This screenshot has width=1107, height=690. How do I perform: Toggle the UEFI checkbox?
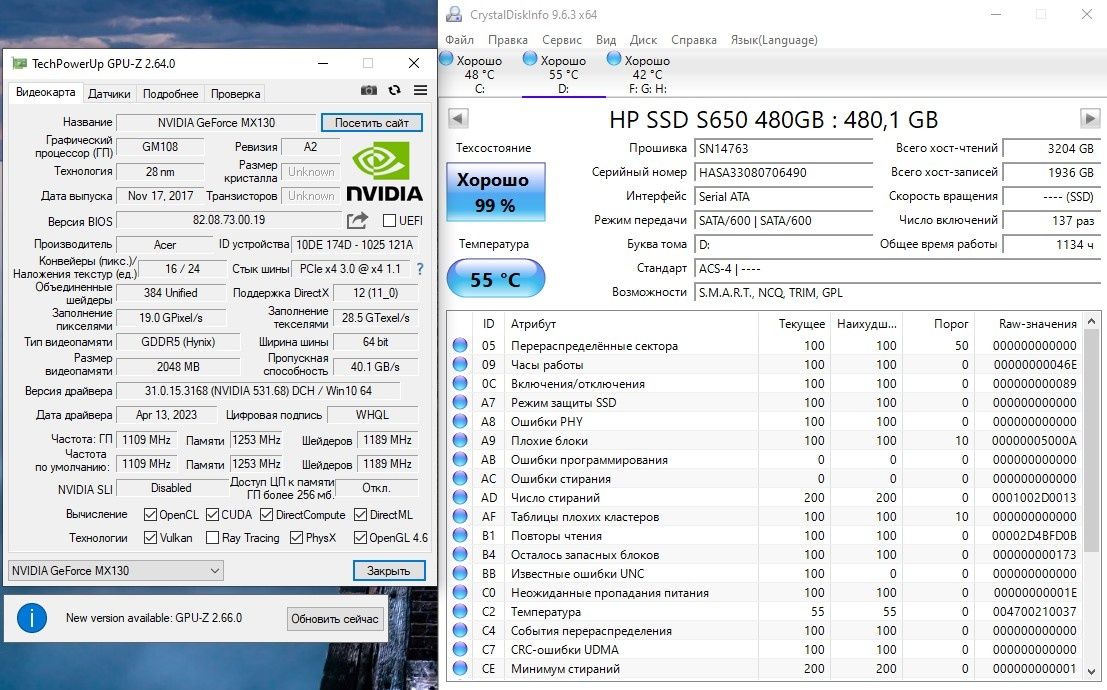[x=389, y=221]
